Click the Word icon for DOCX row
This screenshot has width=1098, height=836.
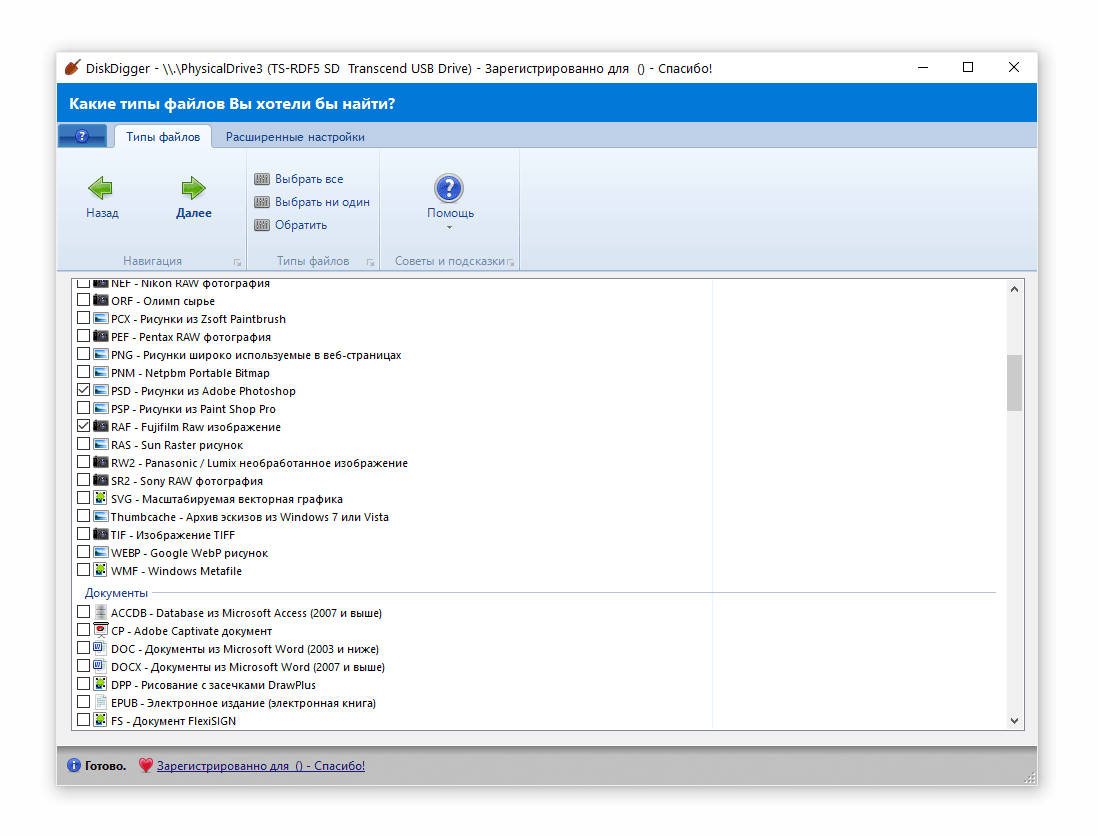(x=101, y=667)
